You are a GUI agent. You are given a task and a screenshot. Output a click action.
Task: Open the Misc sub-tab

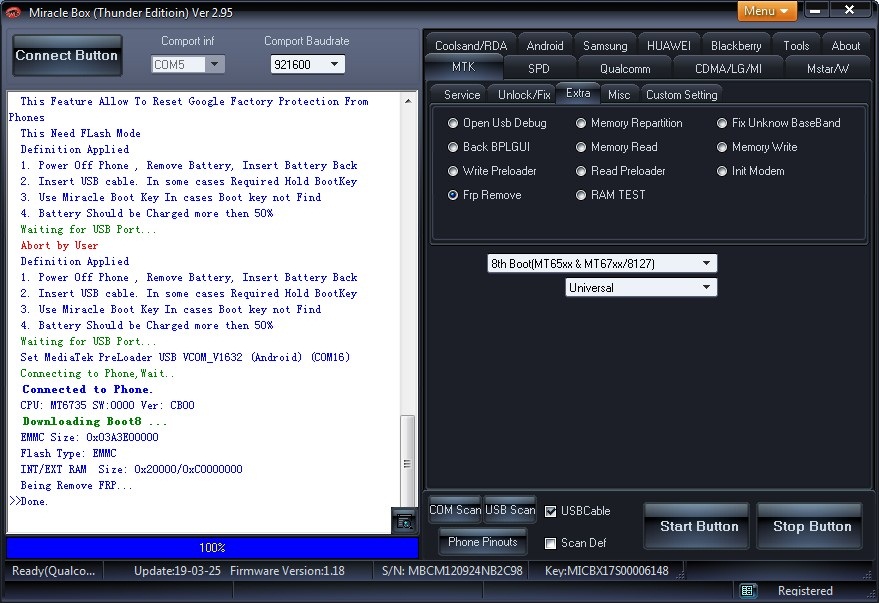[x=619, y=95]
